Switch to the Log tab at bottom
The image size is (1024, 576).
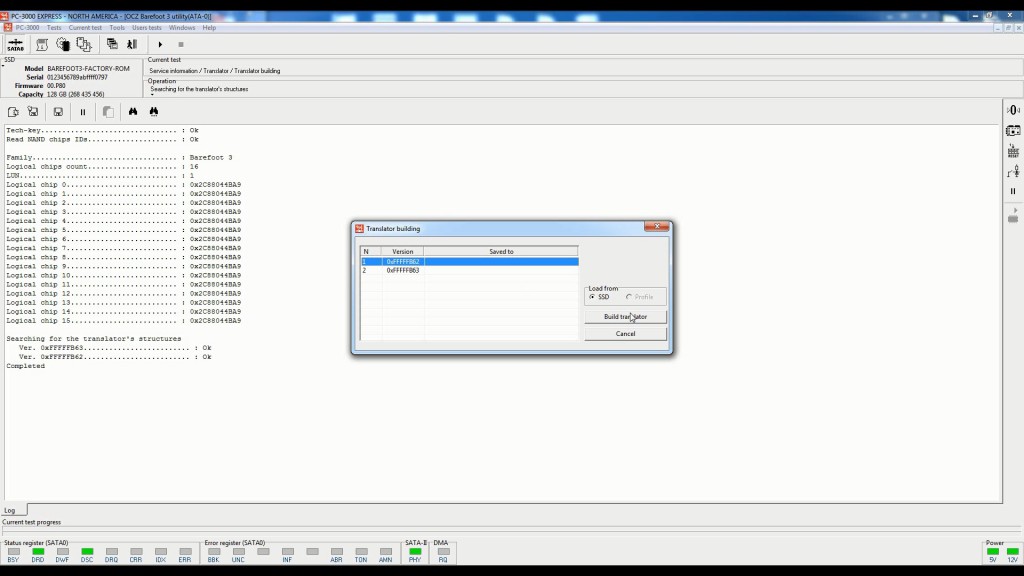(x=10, y=509)
